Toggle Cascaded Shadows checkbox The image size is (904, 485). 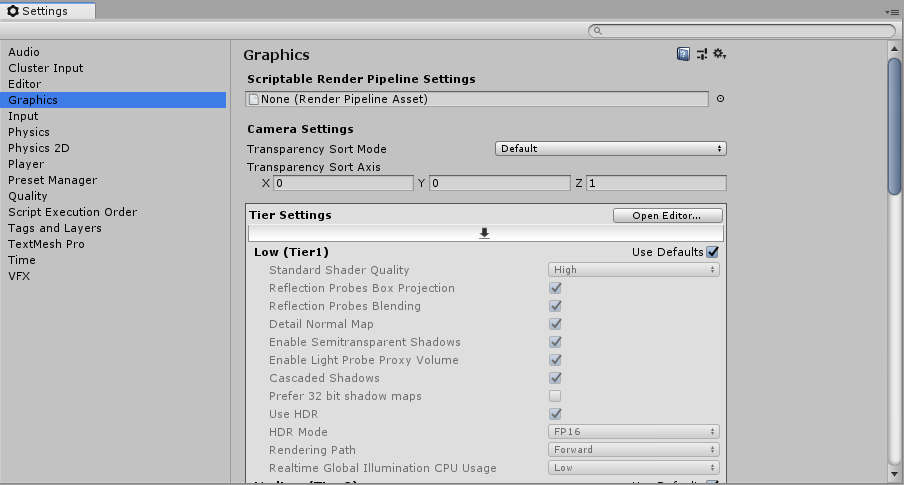(555, 378)
